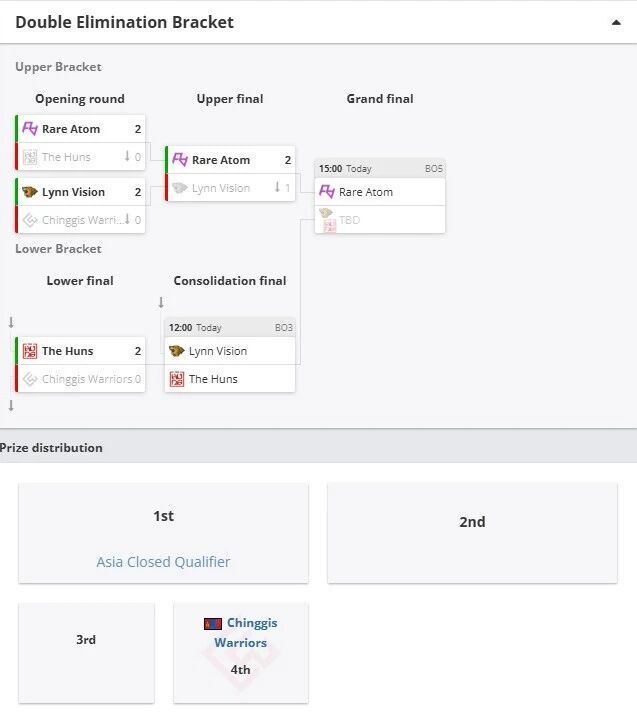Open the 15:00 grand final match

pyautogui.click(x=380, y=169)
